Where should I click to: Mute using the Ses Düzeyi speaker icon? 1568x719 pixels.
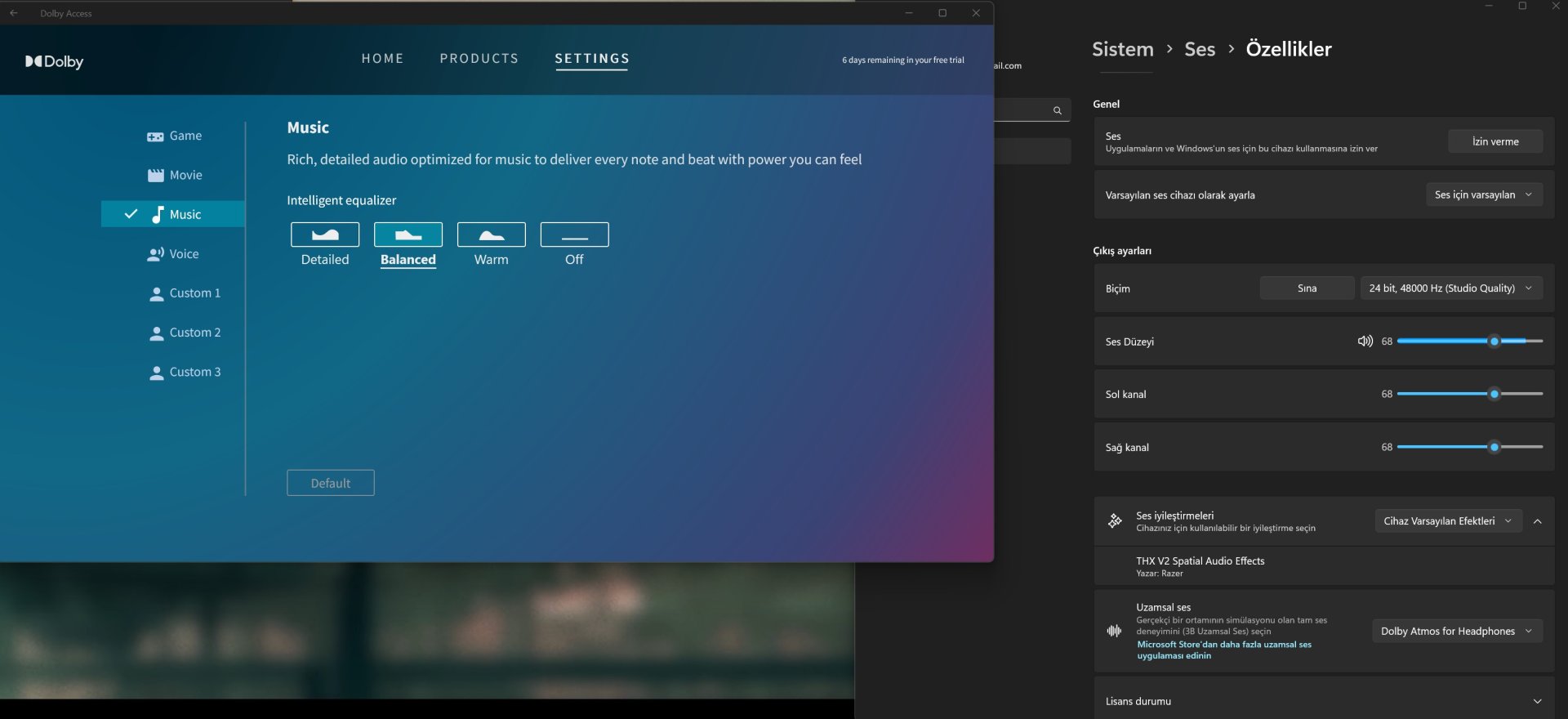[x=1365, y=341]
